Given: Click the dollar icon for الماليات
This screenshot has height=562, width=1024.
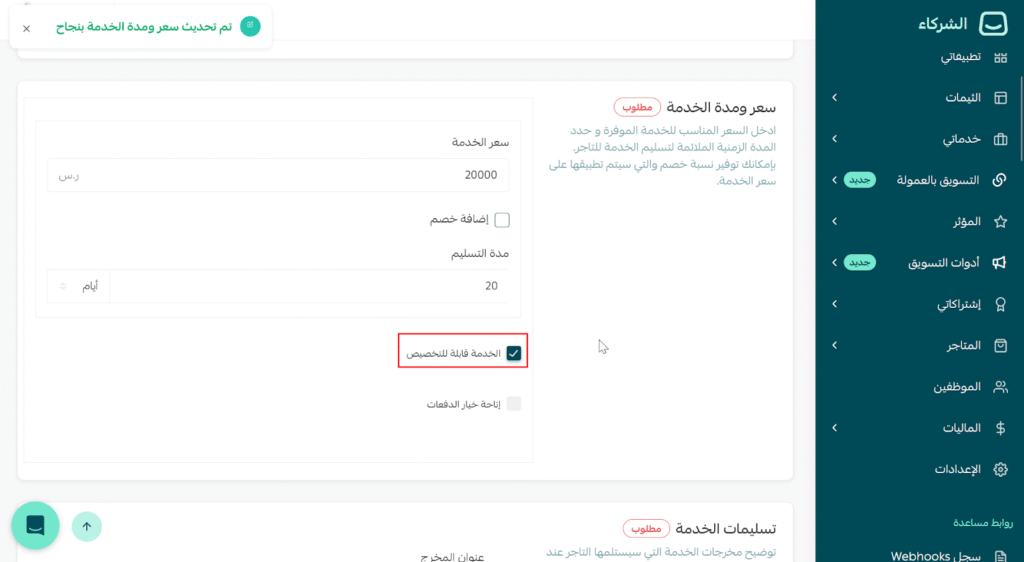Looking at the screenshot, I should pyautogui.click(x=999, y=428).
